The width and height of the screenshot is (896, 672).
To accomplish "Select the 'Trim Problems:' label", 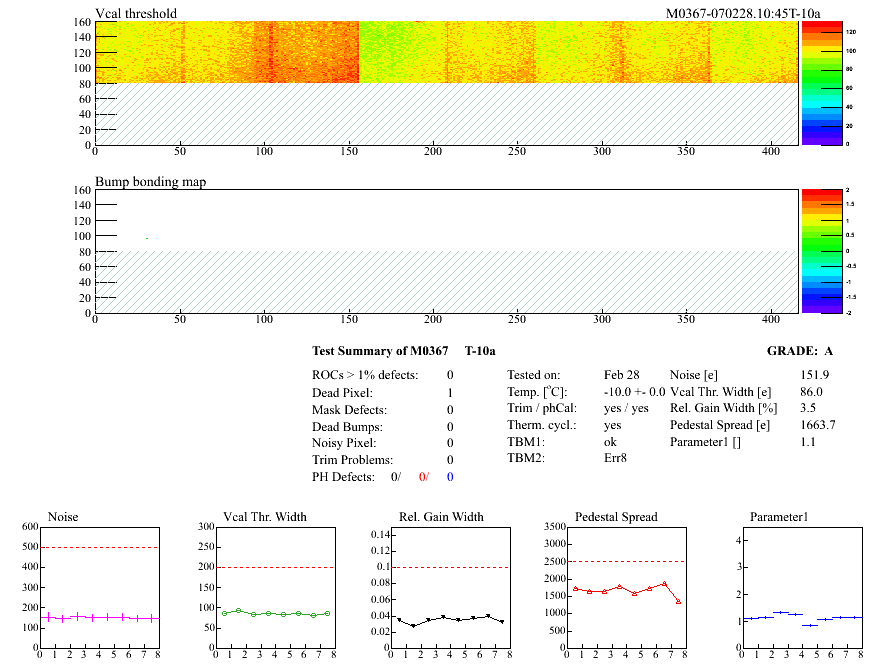I will coord(353,460).
